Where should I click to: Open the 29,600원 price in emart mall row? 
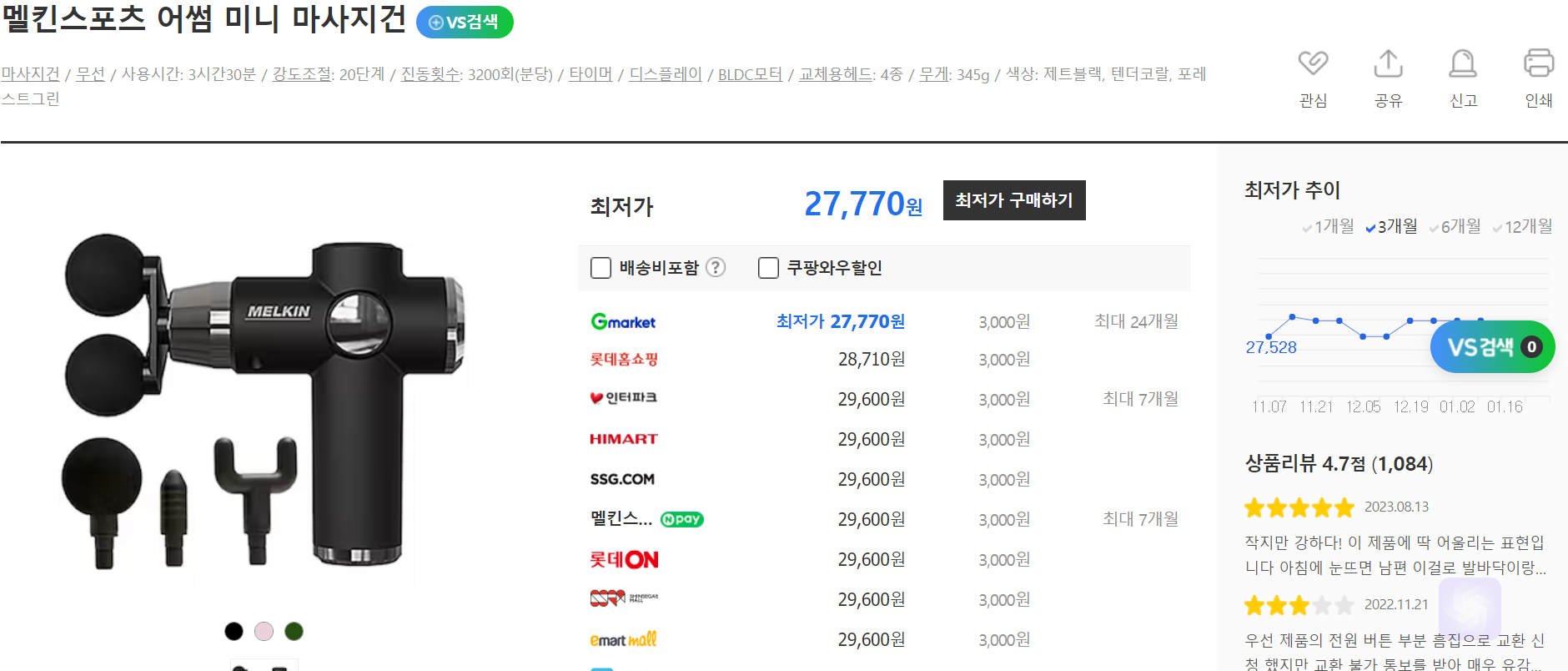(872, 639)
